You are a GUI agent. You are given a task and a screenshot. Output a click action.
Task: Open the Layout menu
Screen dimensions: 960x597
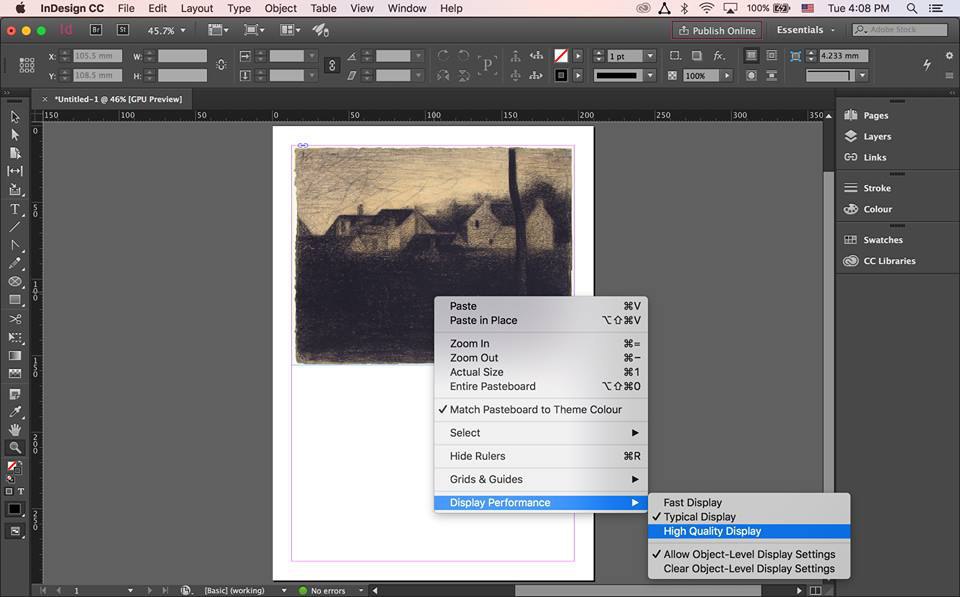[x=197, y=9]
